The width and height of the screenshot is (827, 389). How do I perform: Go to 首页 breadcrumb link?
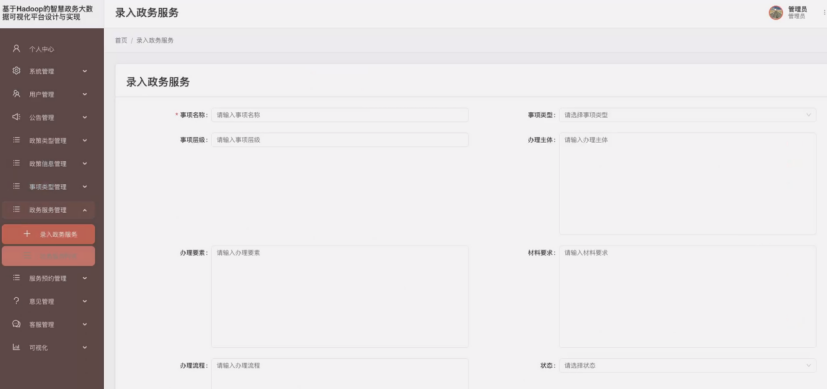click(x=121, y=40)
